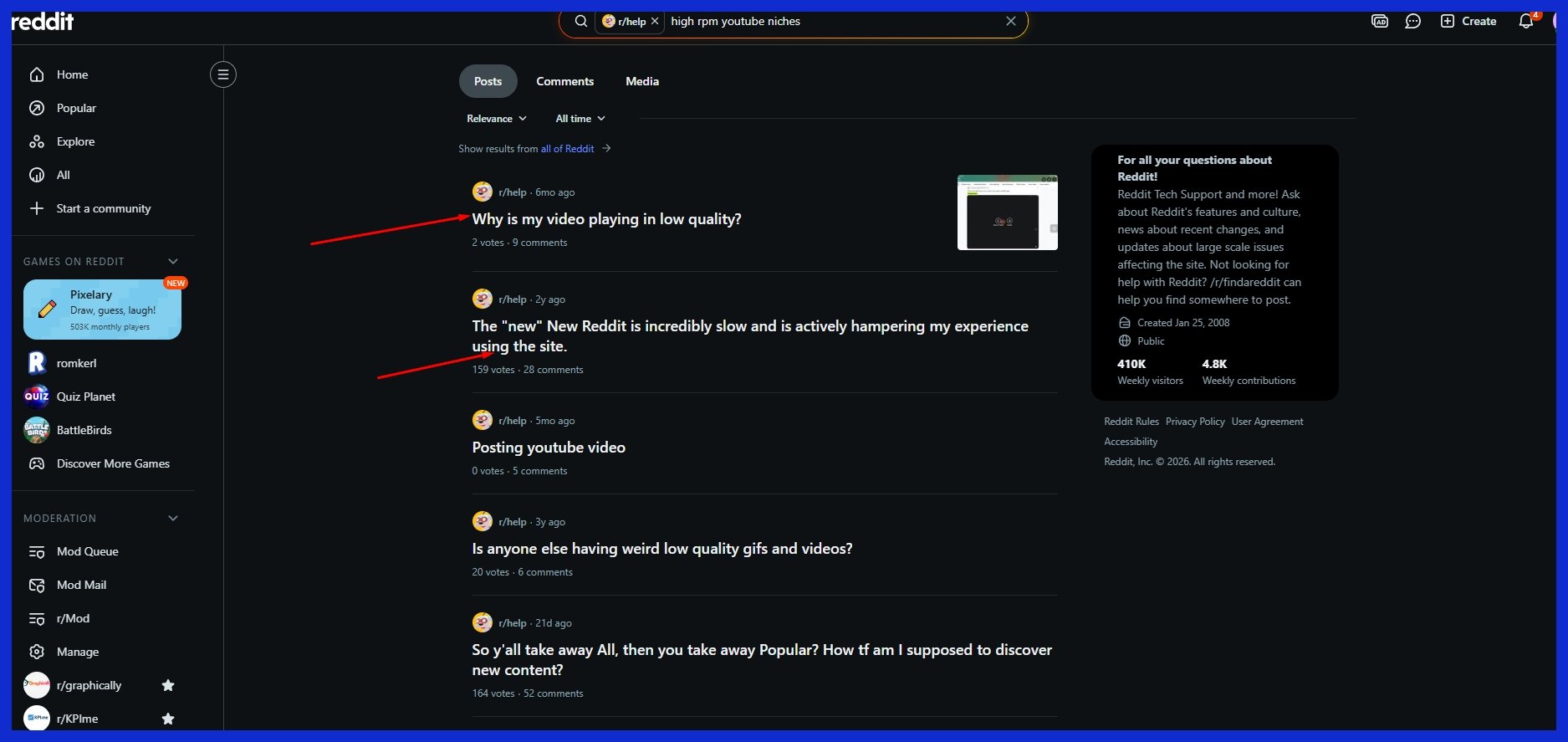Click the Reddit logo
1568x742 pixels.
coord(43,22)
